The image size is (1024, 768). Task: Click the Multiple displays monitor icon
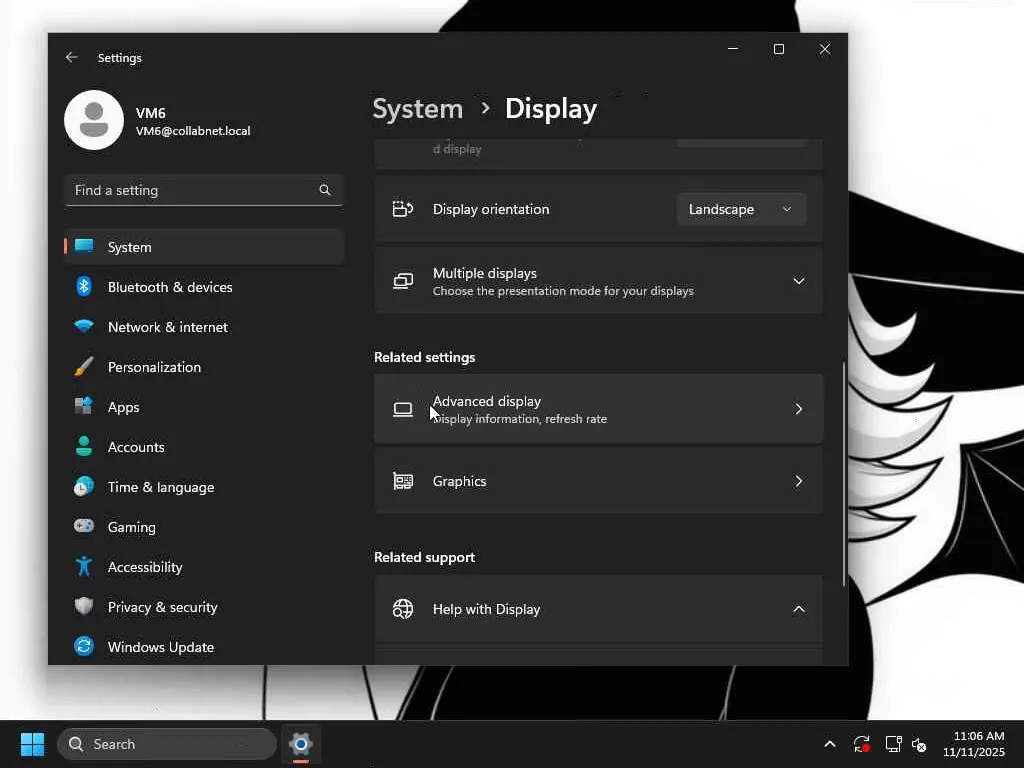[403, 281]
